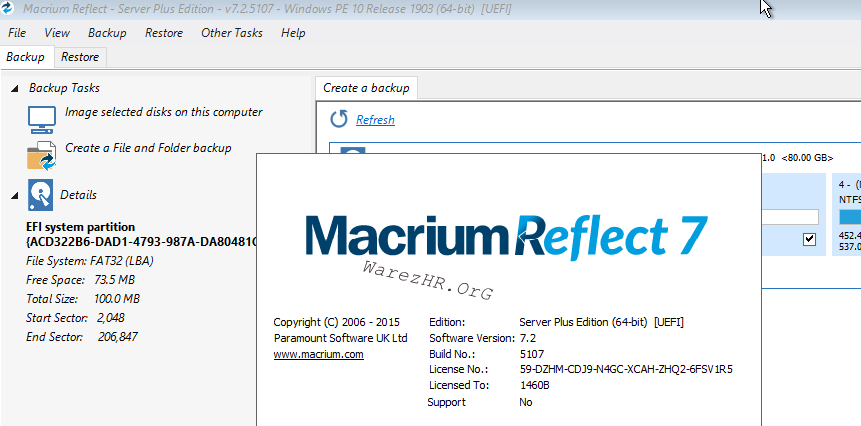This screenshot has height=426, width=861.
Task: Open the www.macrium.com link
Action: point(318,354)
